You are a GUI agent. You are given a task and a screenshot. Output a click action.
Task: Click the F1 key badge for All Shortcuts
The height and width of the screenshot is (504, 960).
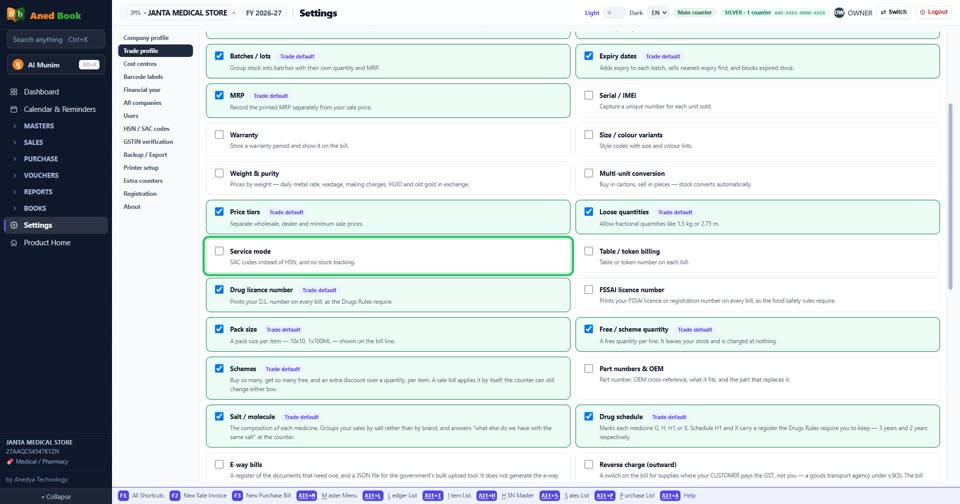pyautogui.click(x=123, y=495)
